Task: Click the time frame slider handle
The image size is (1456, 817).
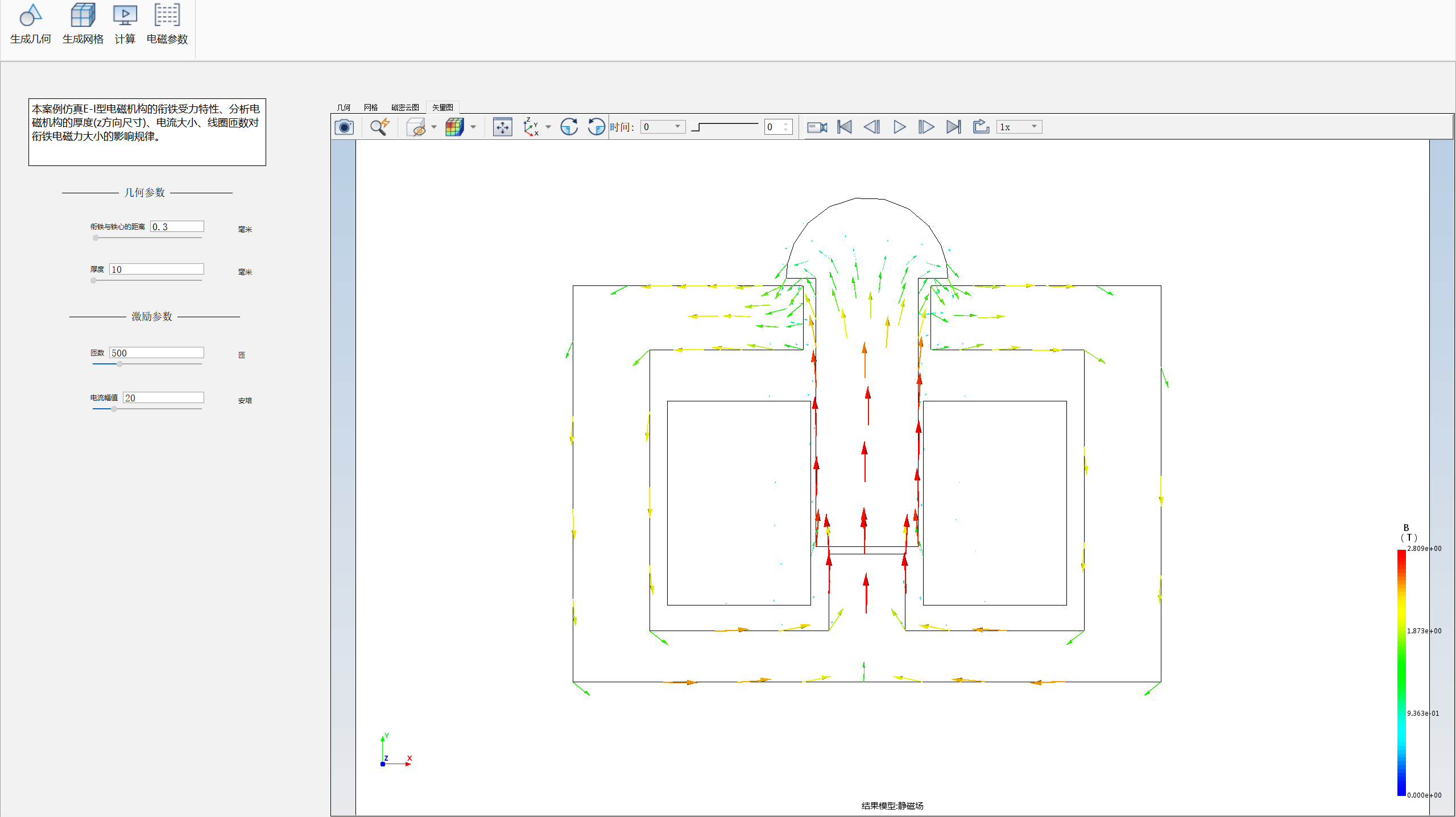Action: click(696, 127)
